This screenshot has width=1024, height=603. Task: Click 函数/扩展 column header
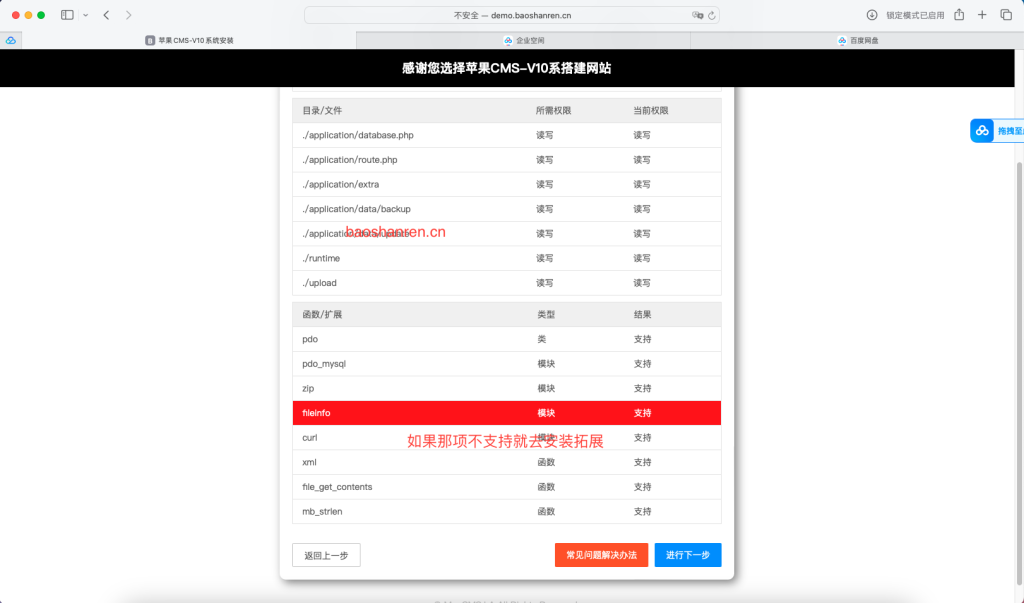pyautogui.click(x=322, y=314)
